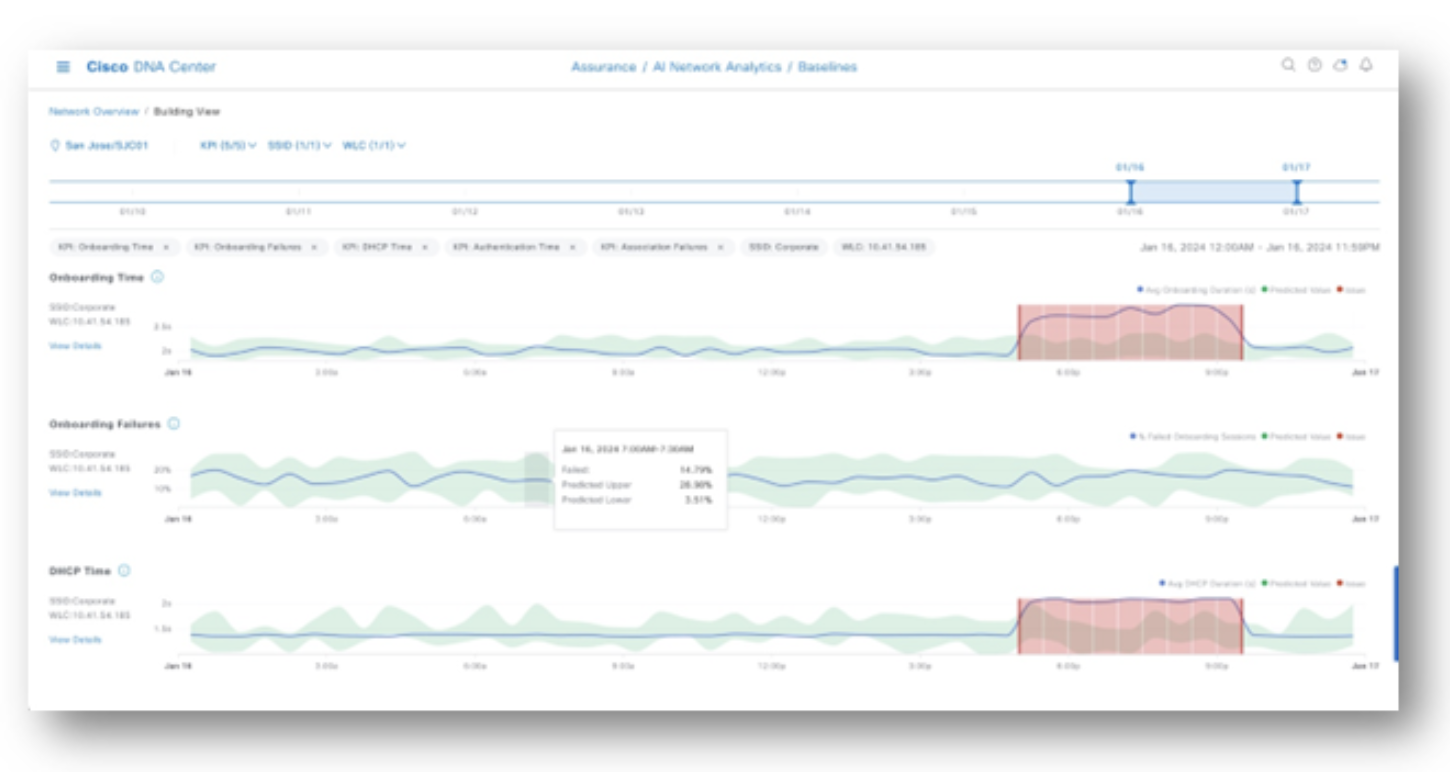Click info icon next to Onboarding Time

pos(158,277)
